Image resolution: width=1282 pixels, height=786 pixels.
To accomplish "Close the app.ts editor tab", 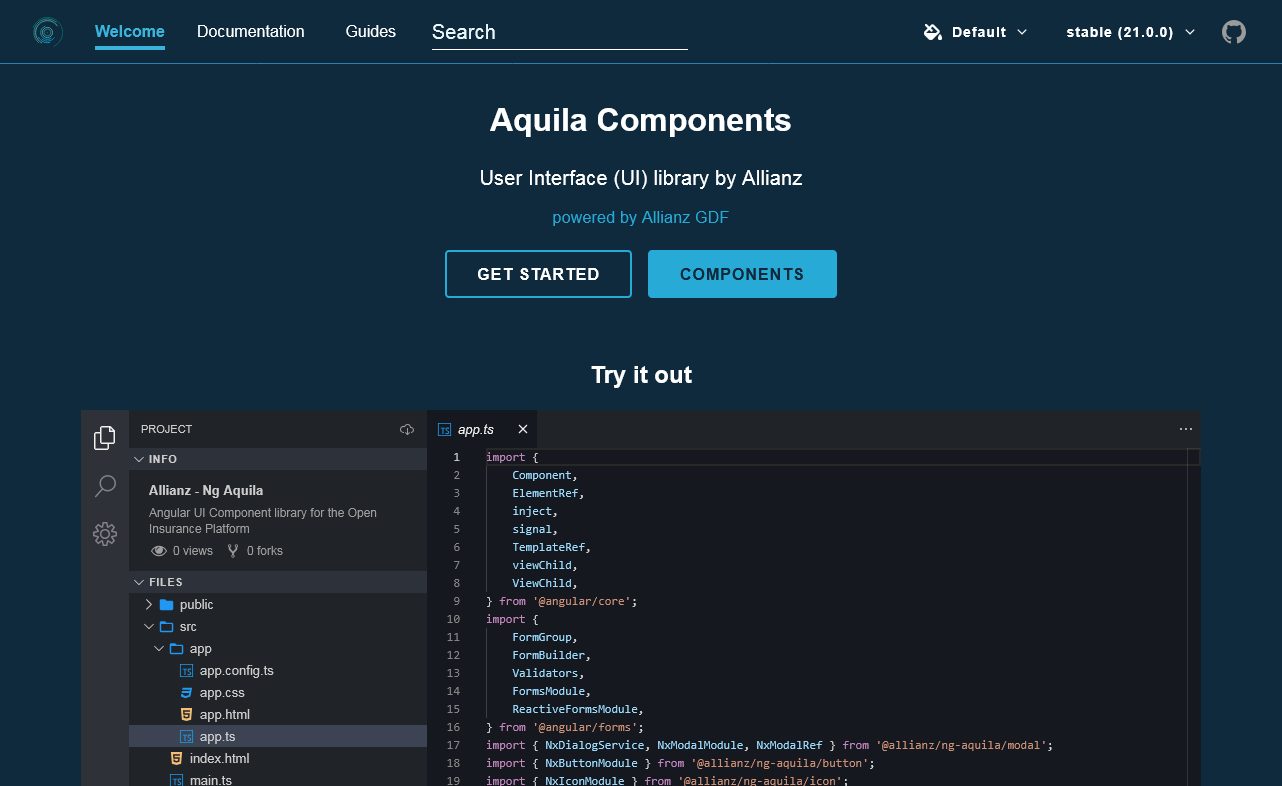I will click(x=522, y=429).
